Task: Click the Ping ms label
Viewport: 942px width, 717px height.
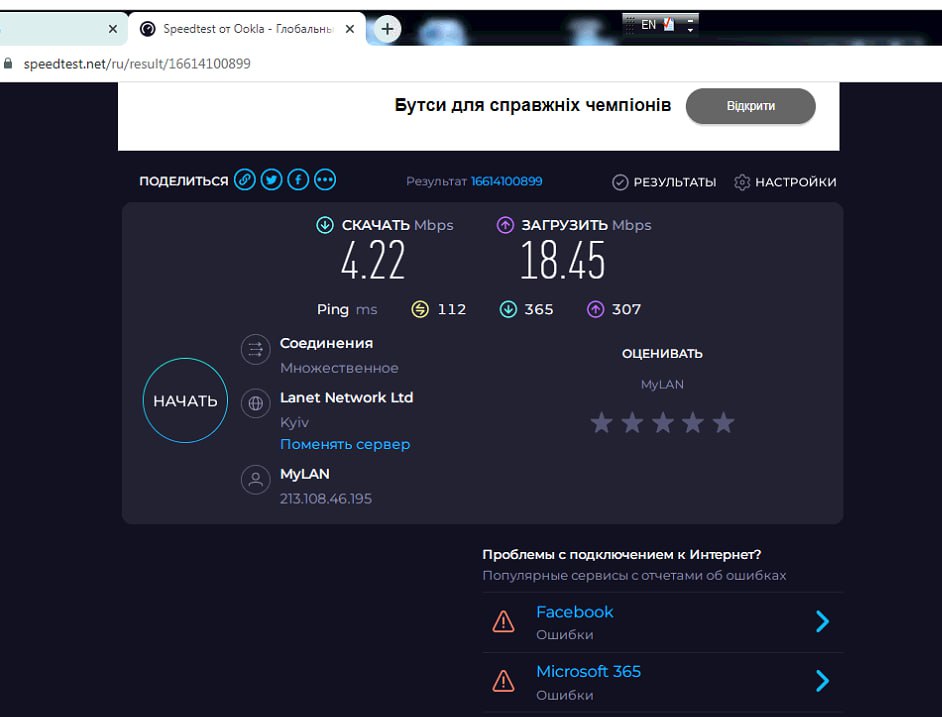Action: point(347,310)
